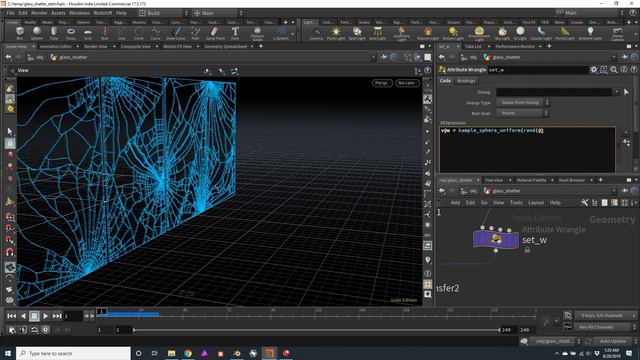Click the timeline frame slider
The image size is (640, 360).
(x=316, y=313)
